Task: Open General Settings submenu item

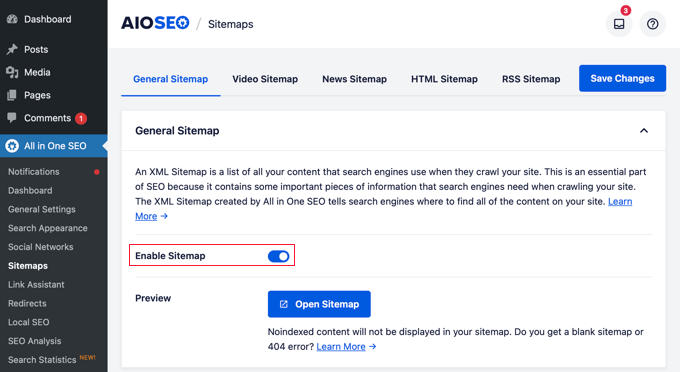Action: tap(42, 209)
